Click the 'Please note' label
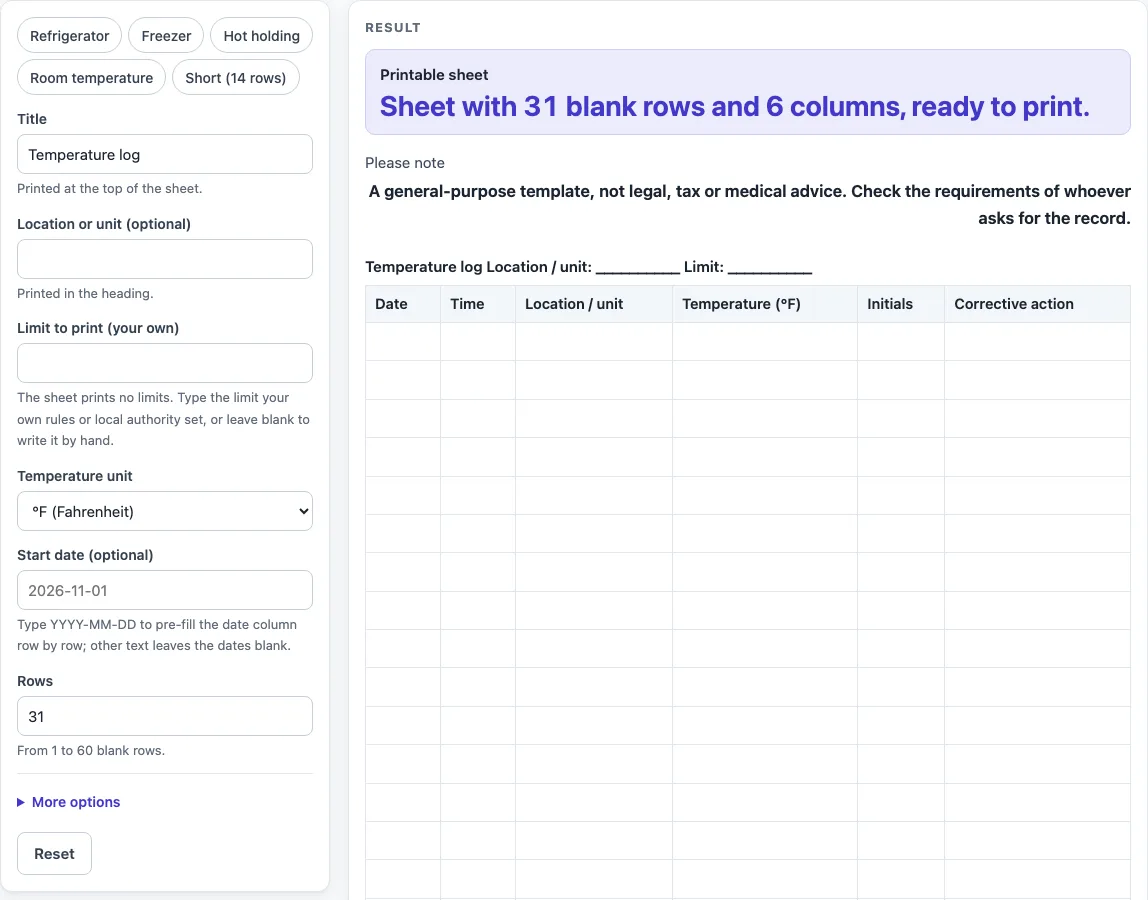 [405, 163]
